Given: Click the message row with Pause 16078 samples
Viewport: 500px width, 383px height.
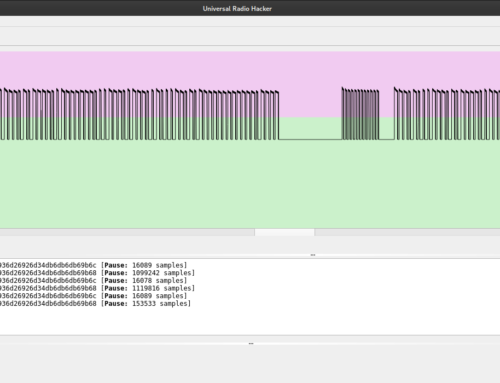Looking at the screenshot, I should (x=93, y=281).
